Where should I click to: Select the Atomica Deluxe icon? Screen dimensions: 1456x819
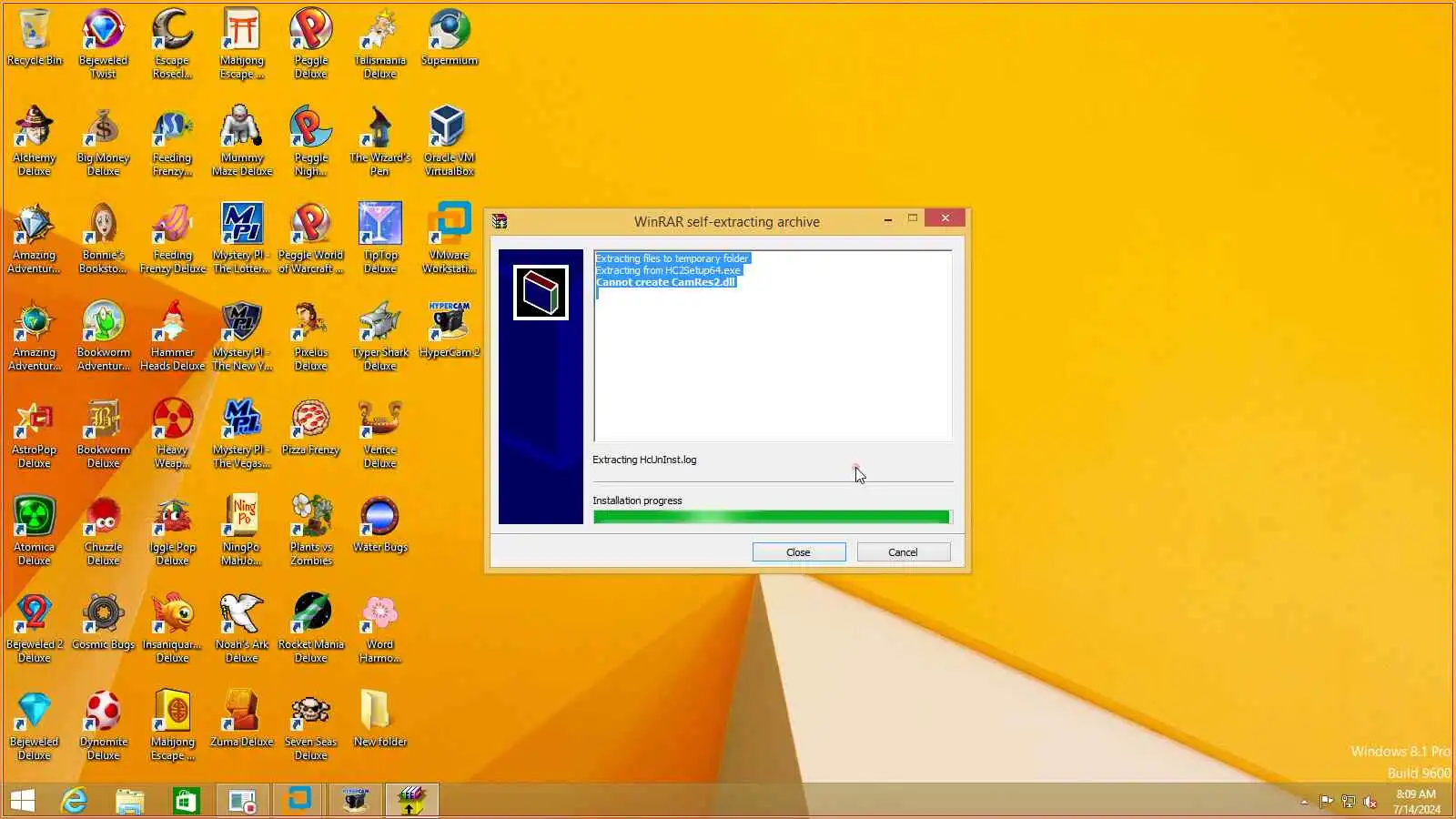tap(35, 531)
